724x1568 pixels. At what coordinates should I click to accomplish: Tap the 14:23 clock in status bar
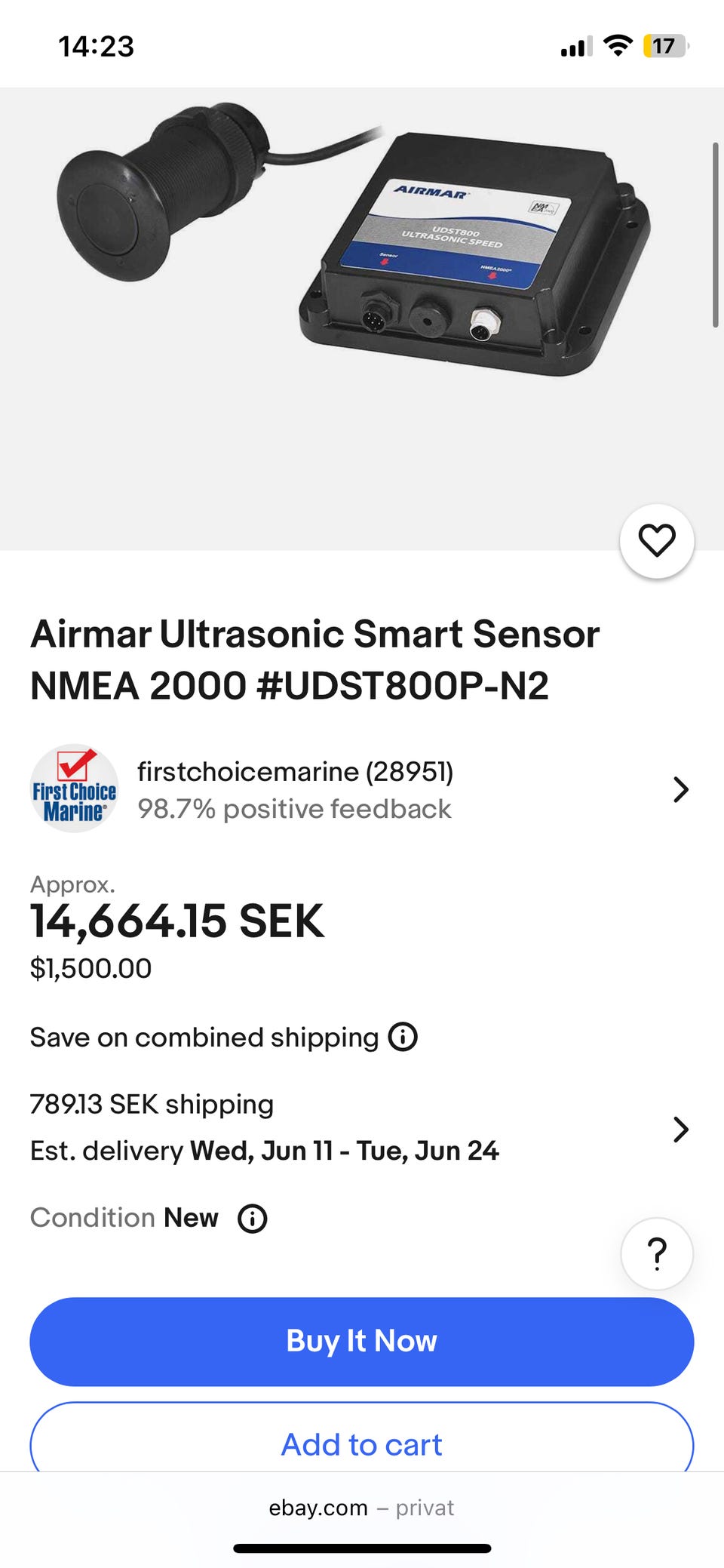pyautogui.click(x=97, y=47)
